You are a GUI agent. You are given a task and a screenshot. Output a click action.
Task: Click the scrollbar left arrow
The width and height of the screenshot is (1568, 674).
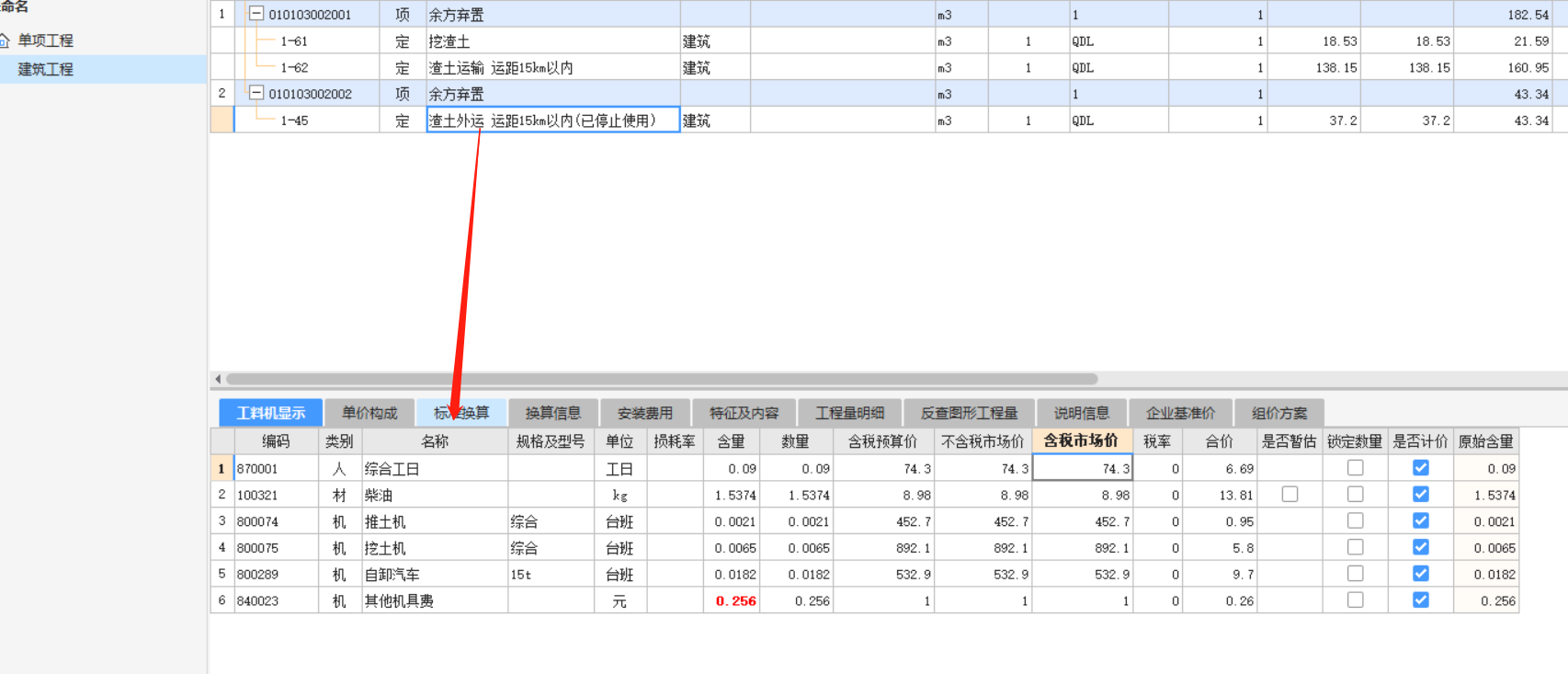click(218, 379)
